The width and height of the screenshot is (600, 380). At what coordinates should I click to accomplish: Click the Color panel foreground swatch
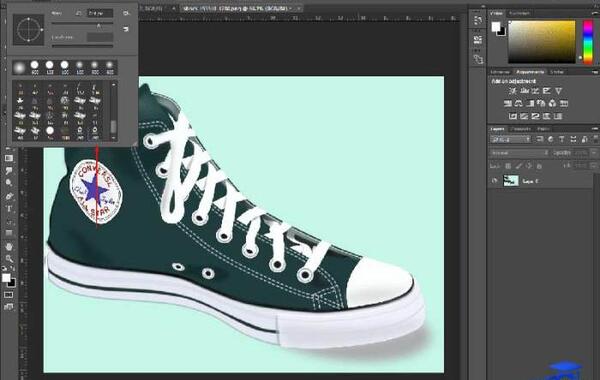click(x=496, y=26)
